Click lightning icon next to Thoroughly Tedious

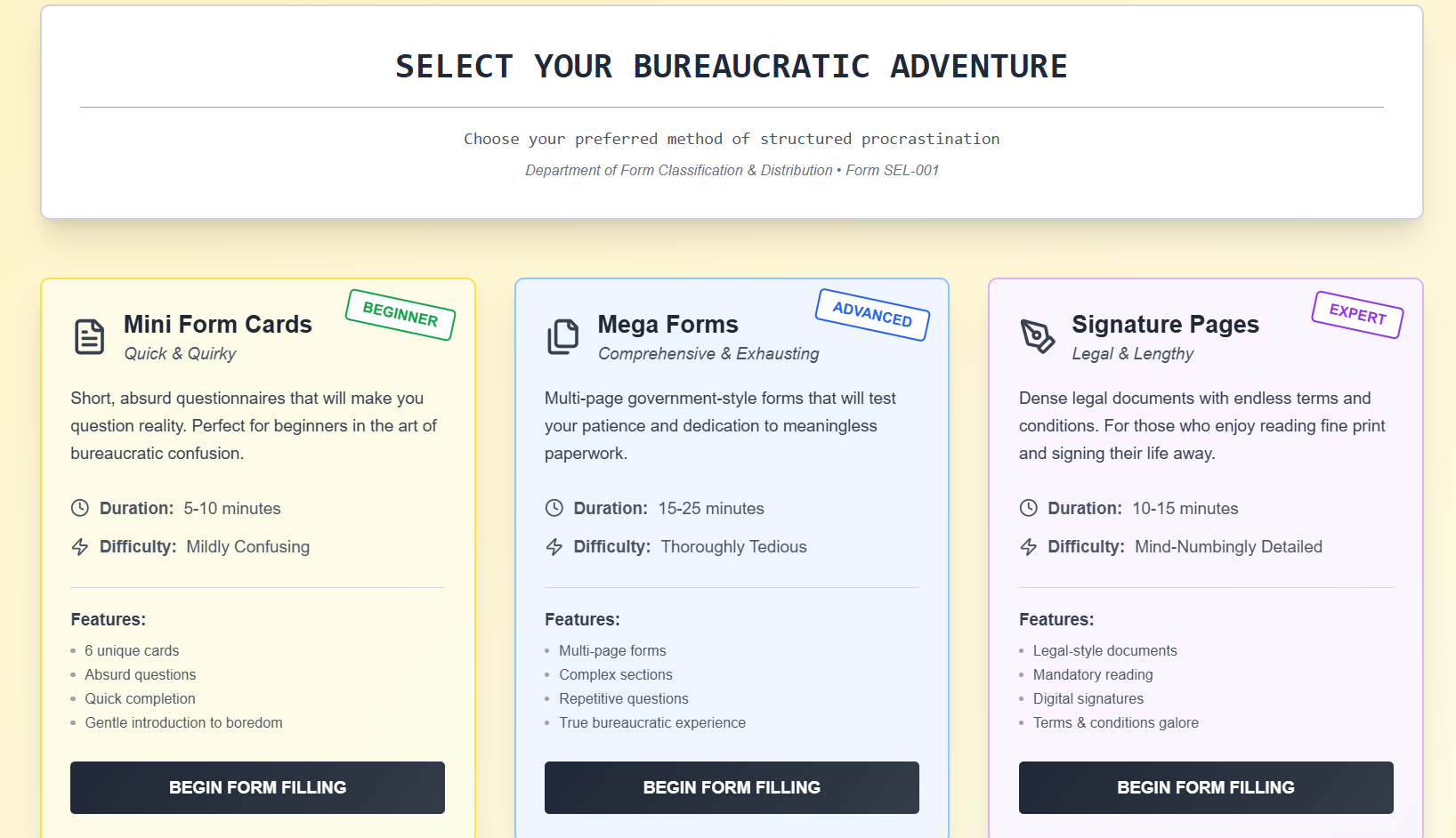pyautogui.click(x=554, y=547)
